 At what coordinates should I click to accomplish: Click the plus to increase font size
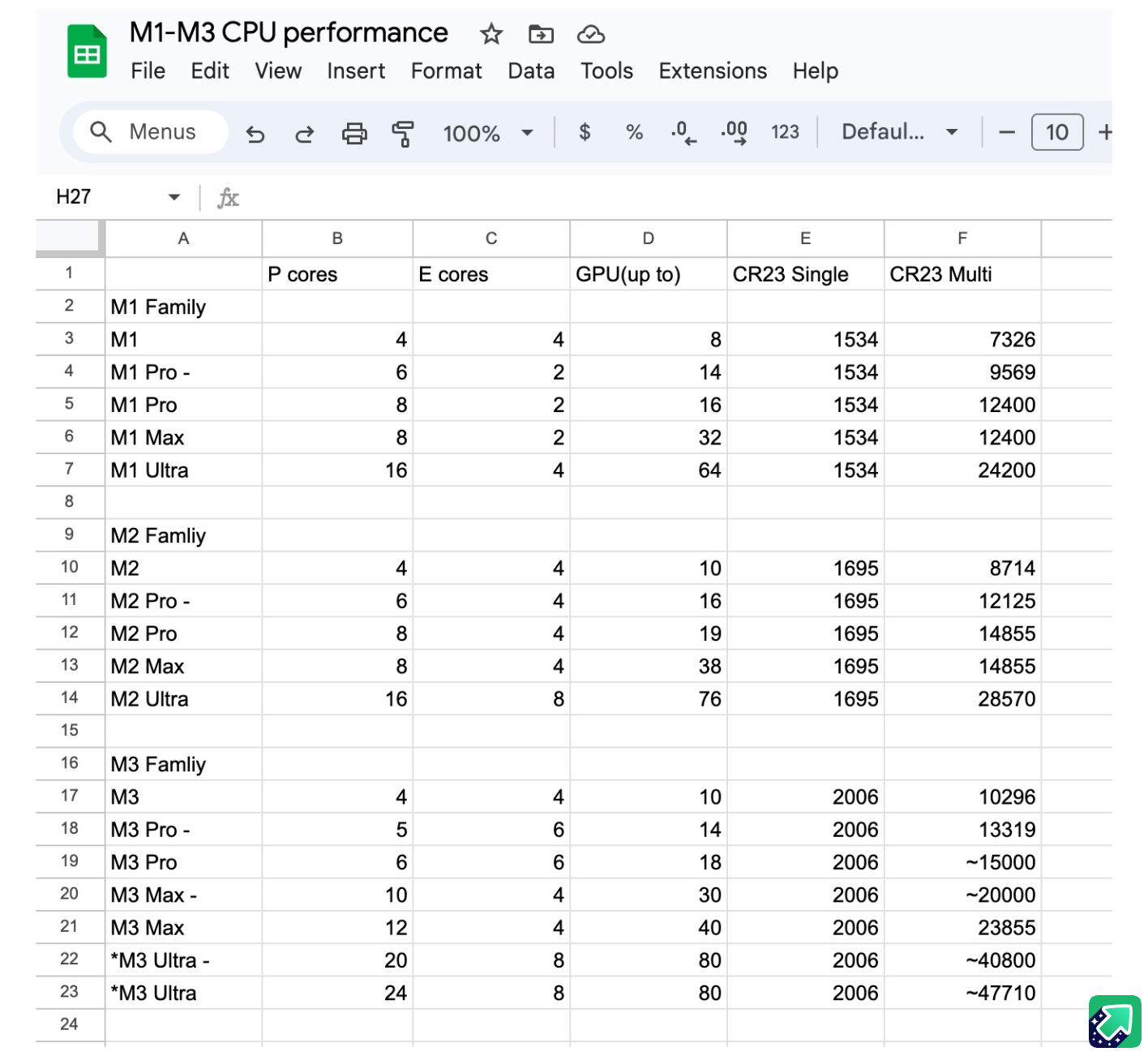coord(1105,132)
